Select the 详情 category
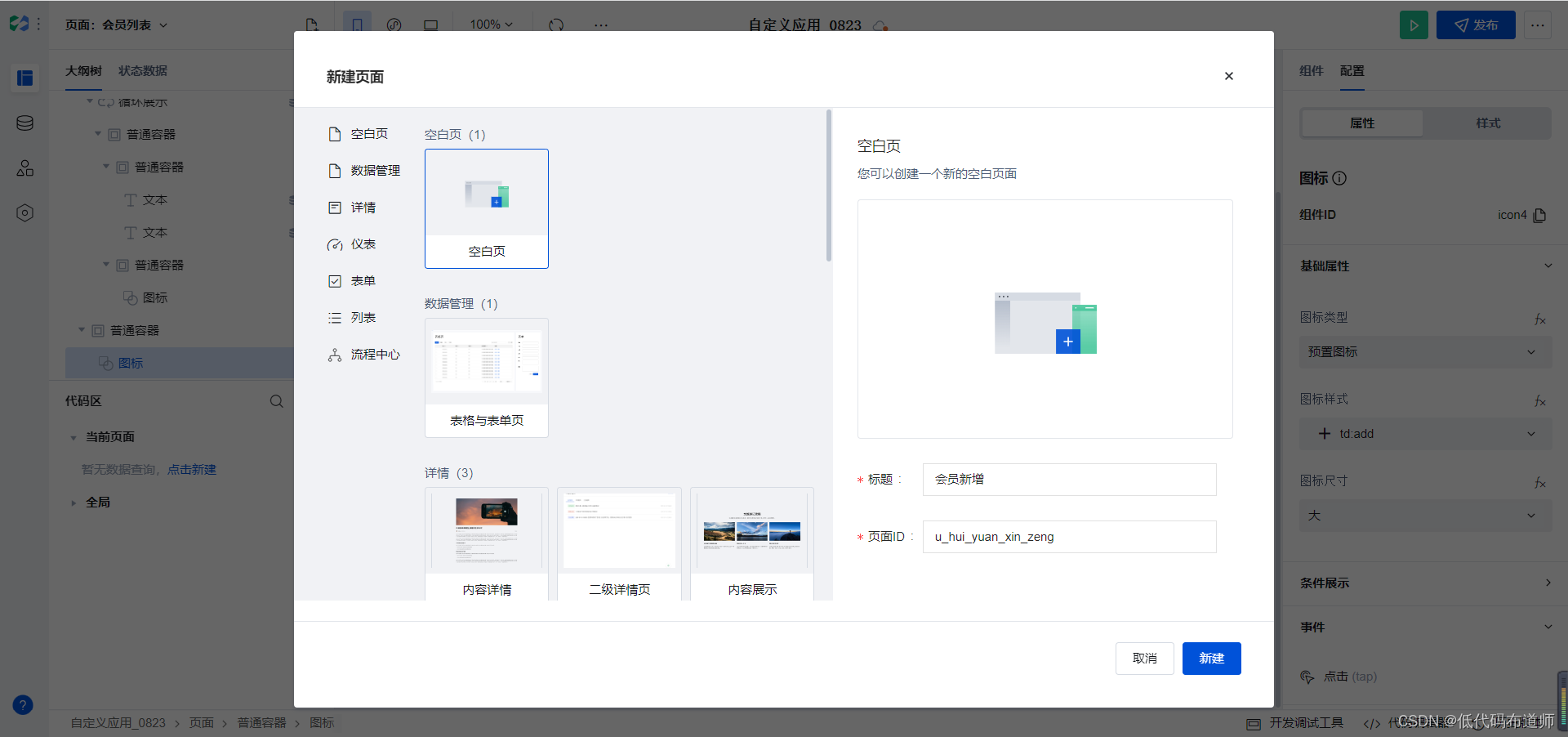This screenshot has height=737, width=1568. [x=352, y=208]
